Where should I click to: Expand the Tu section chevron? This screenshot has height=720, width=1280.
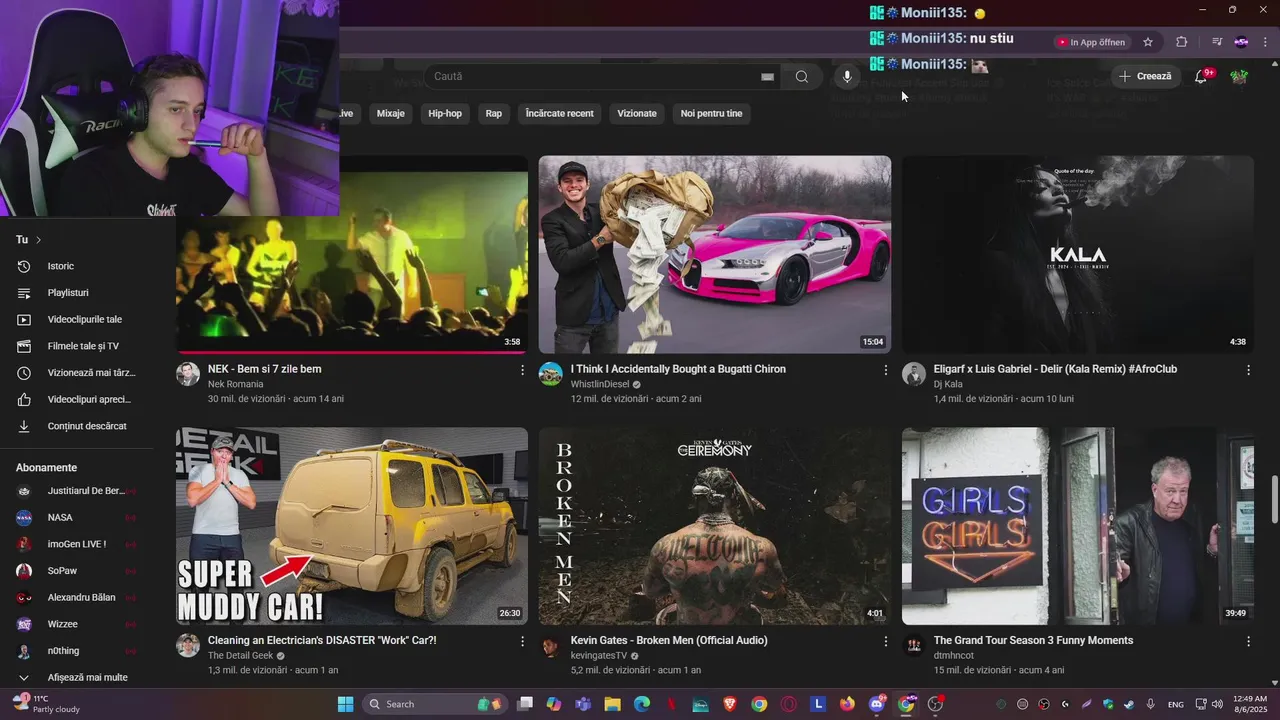(x=39, y=240)
